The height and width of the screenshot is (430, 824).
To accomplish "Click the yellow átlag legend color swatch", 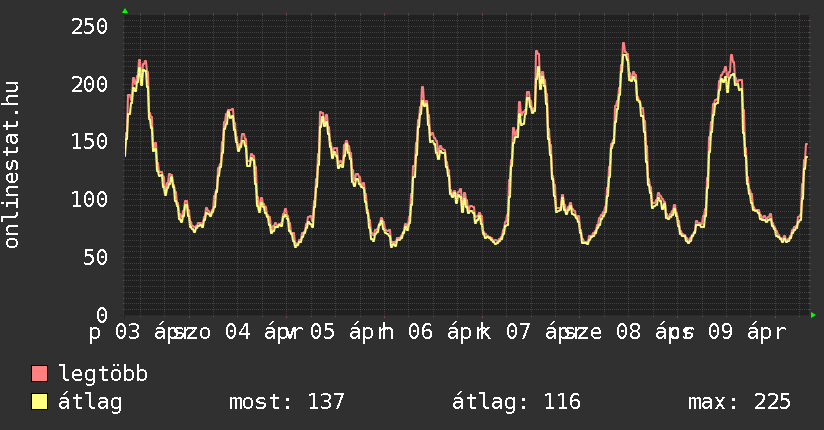I will pos(40,402).
